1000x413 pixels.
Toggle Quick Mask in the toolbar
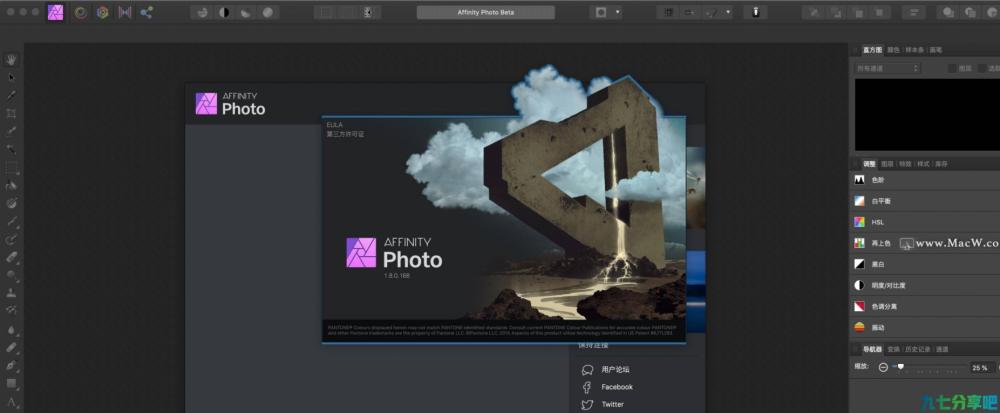click(x=601, y=12)
